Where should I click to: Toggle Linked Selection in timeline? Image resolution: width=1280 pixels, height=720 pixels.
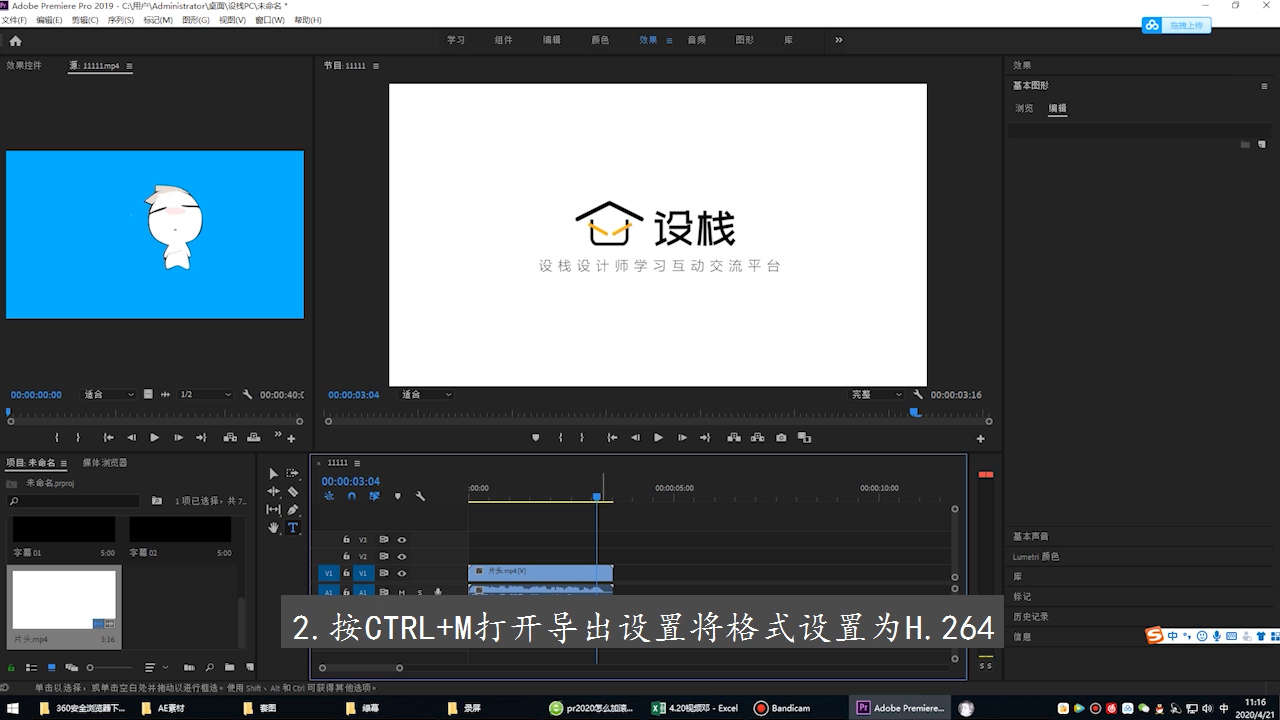click(x=374, y=496)
